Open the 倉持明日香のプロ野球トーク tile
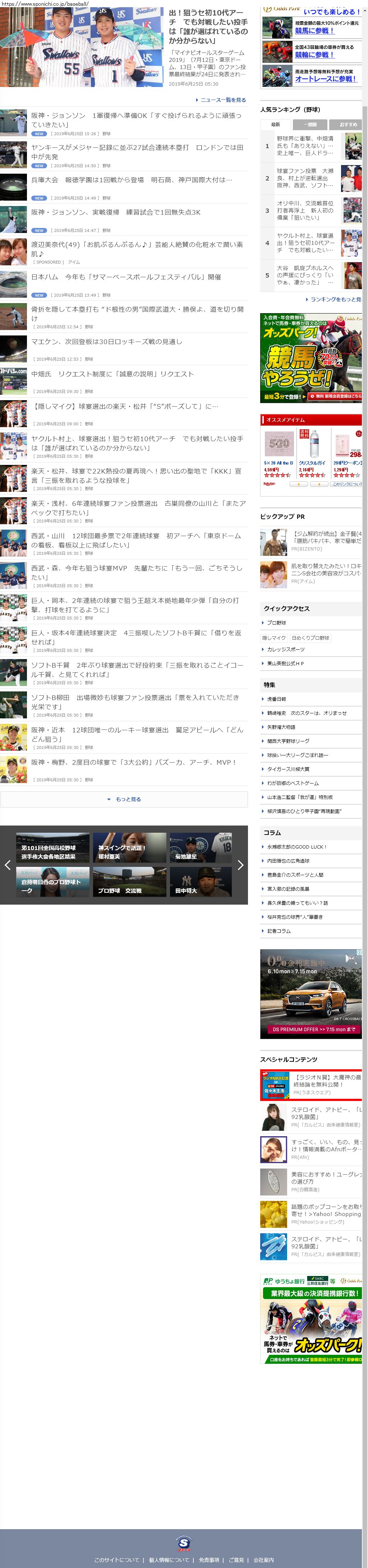Image resolution: width=368 pixels, height=1568 pixels. click(52, 881)
